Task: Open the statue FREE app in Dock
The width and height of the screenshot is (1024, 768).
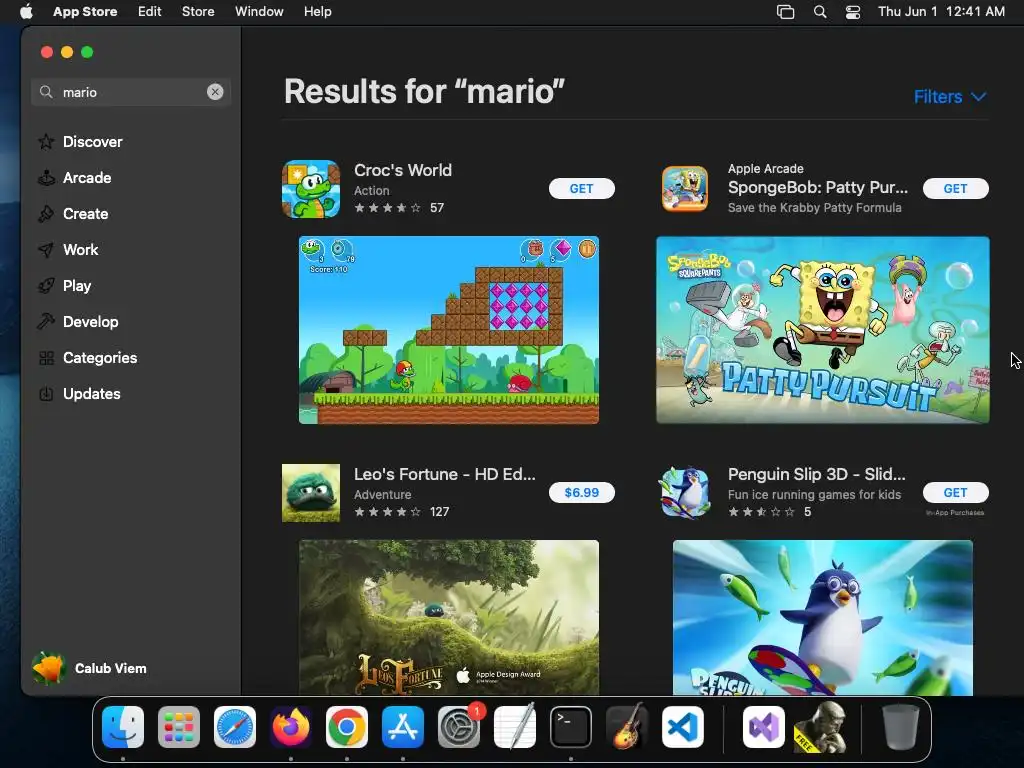Action: pos(820,726)
